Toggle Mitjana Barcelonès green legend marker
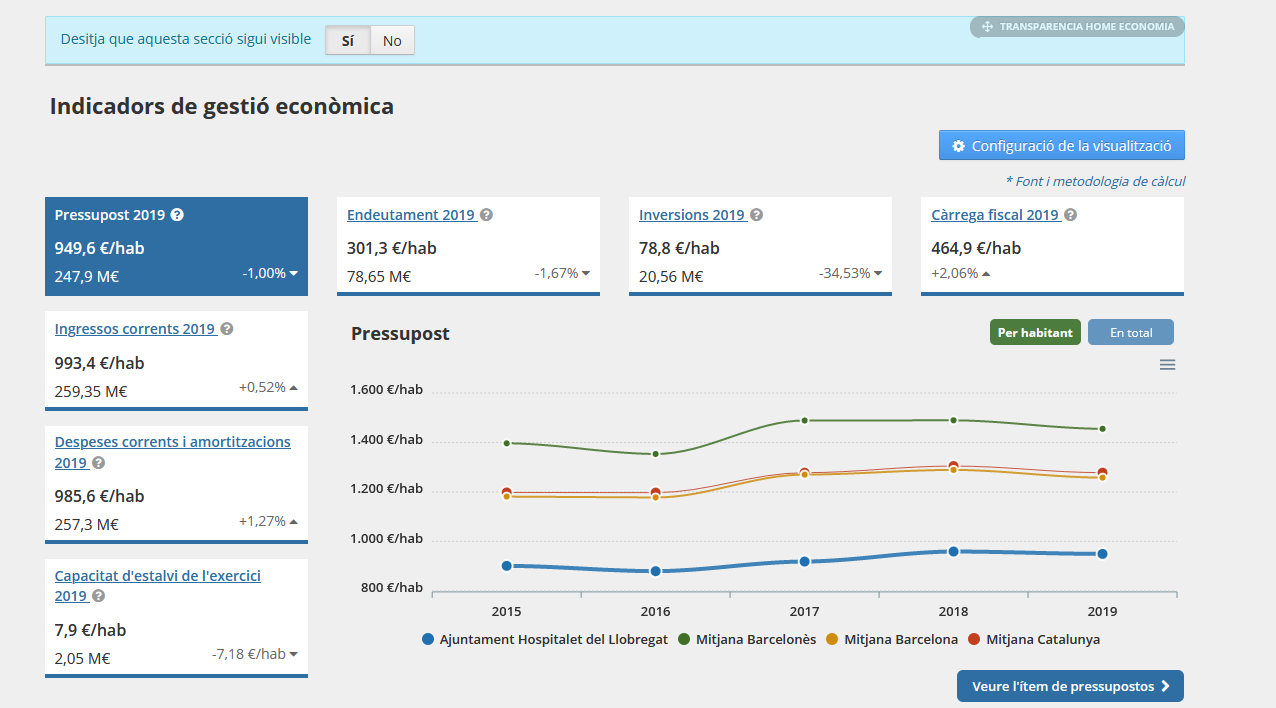 point(685,640)
